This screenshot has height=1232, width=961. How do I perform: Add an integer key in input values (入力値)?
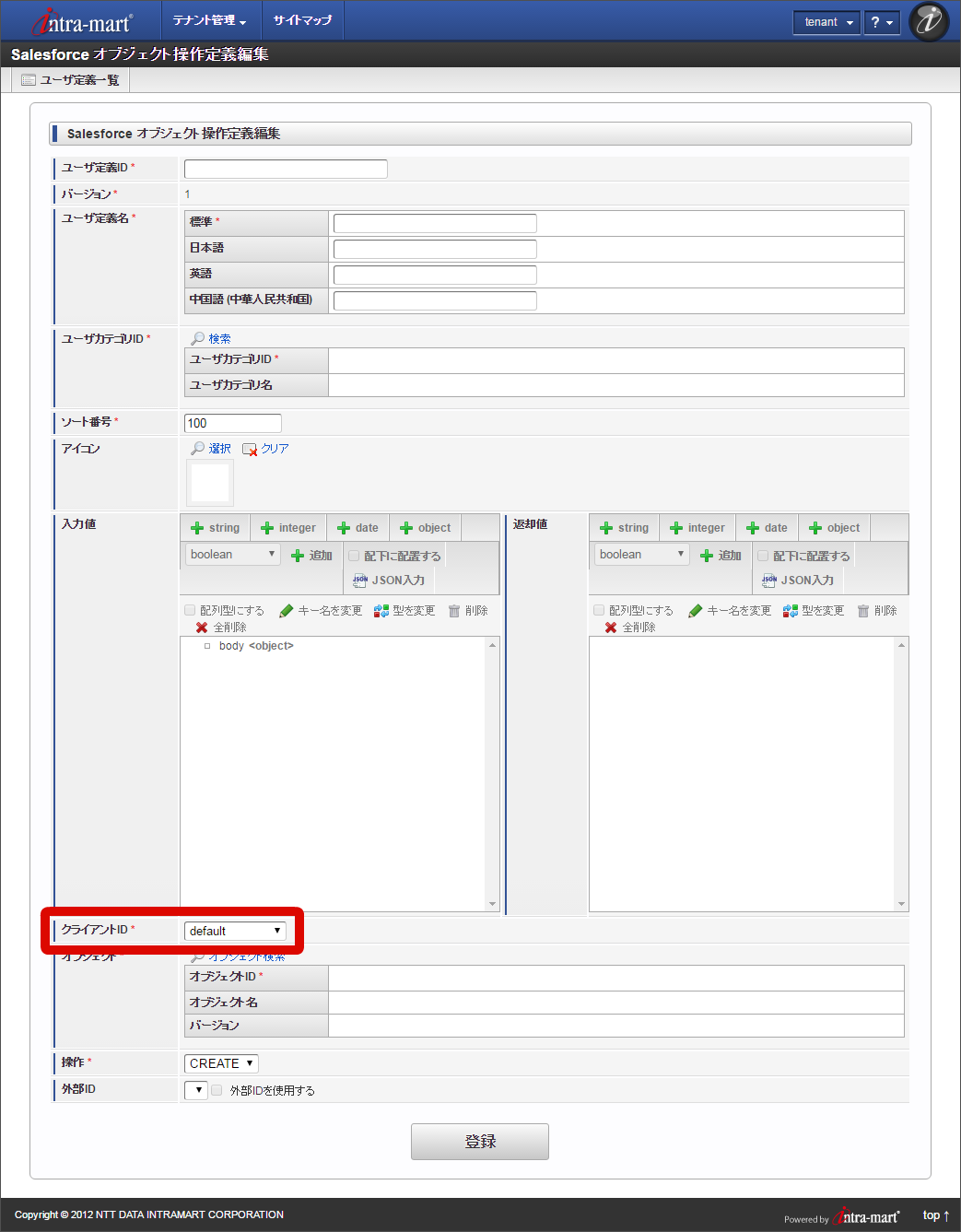click(288, 528)
